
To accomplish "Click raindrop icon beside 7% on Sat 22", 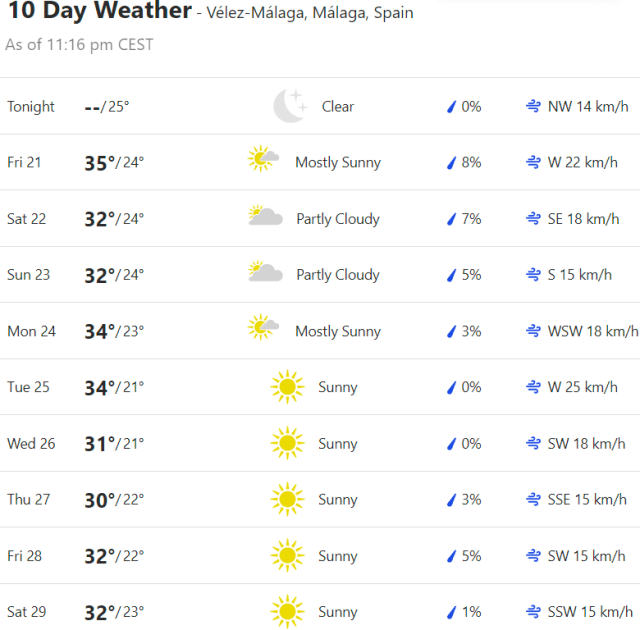I will pos(451,219).
